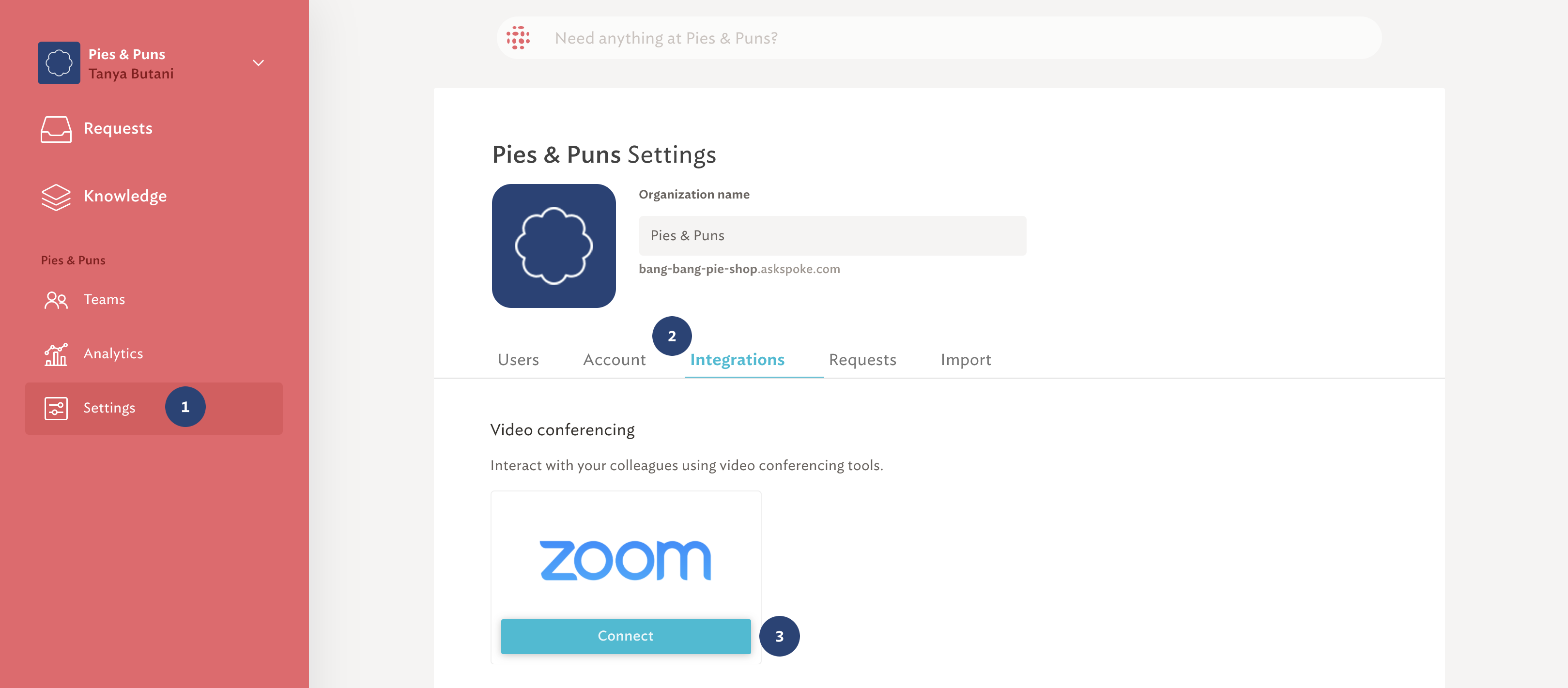Click the Settings sliders icon
Image resolution: width=1568 pixels, height=688 pixels.
point(56,408)
